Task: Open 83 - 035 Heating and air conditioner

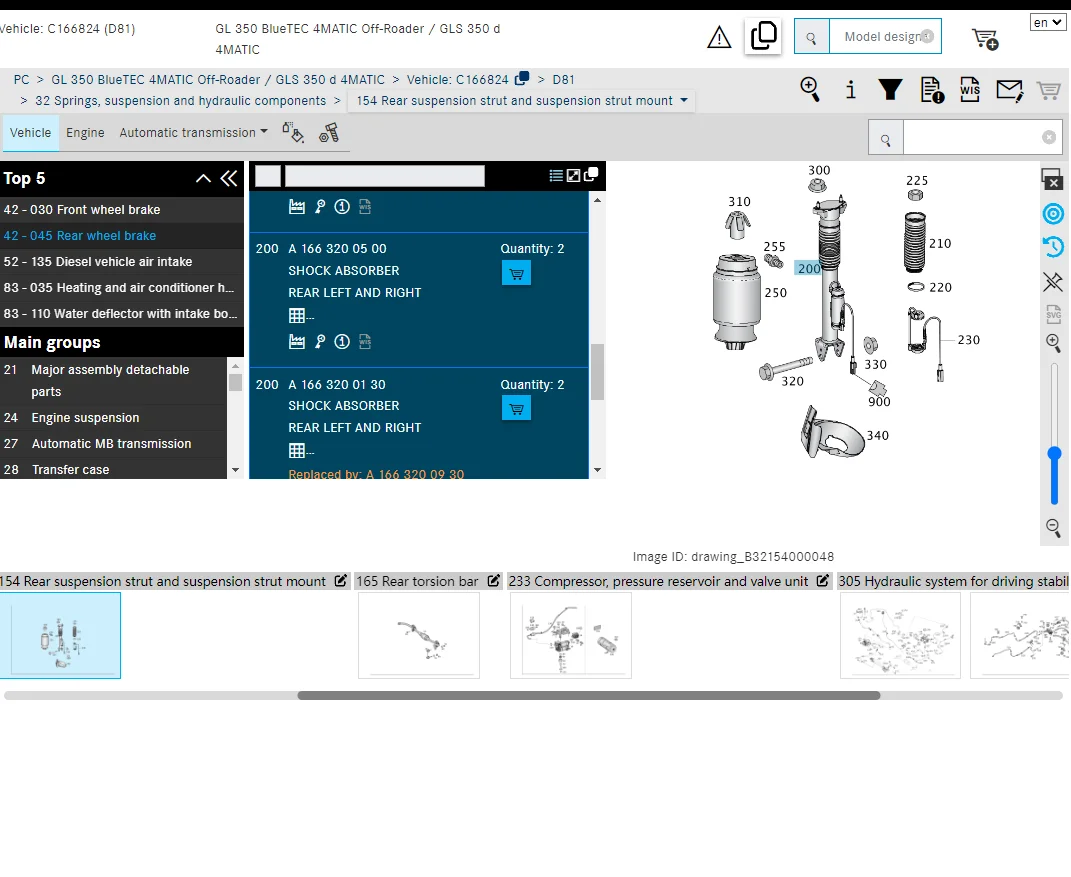Action: coord(122,288)
